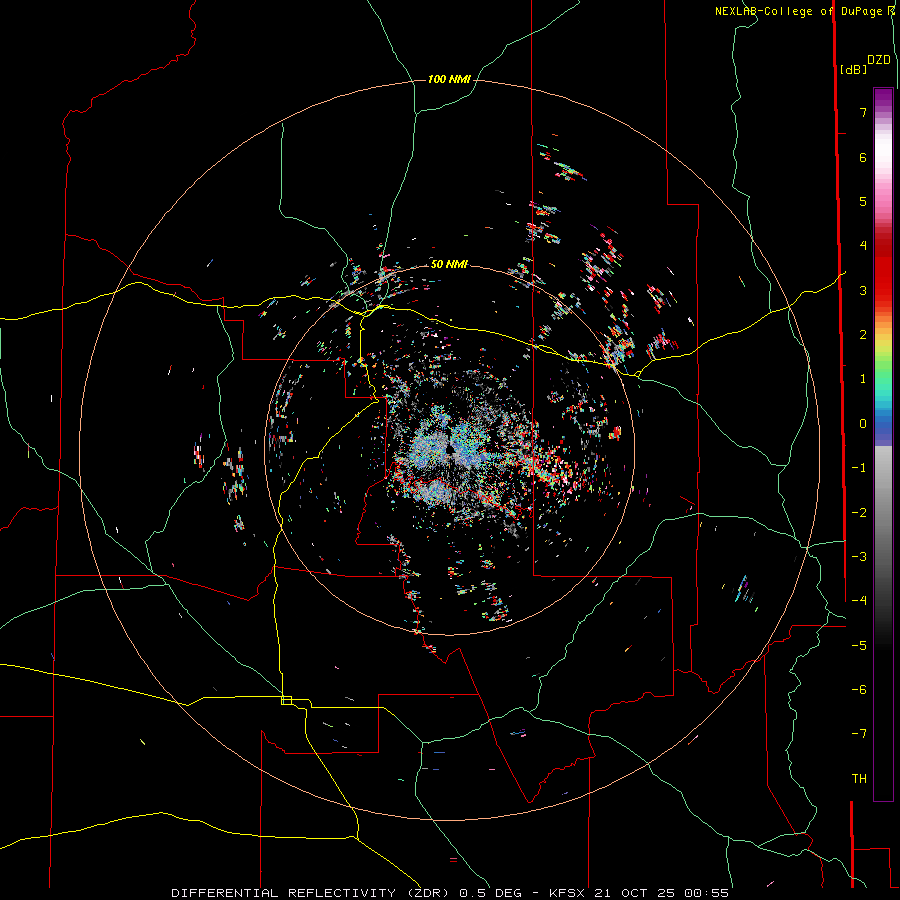This screenshot has width=900, height=900.
Task: Click the '-5' value on color scale
Action: click(x=859, y=646)
